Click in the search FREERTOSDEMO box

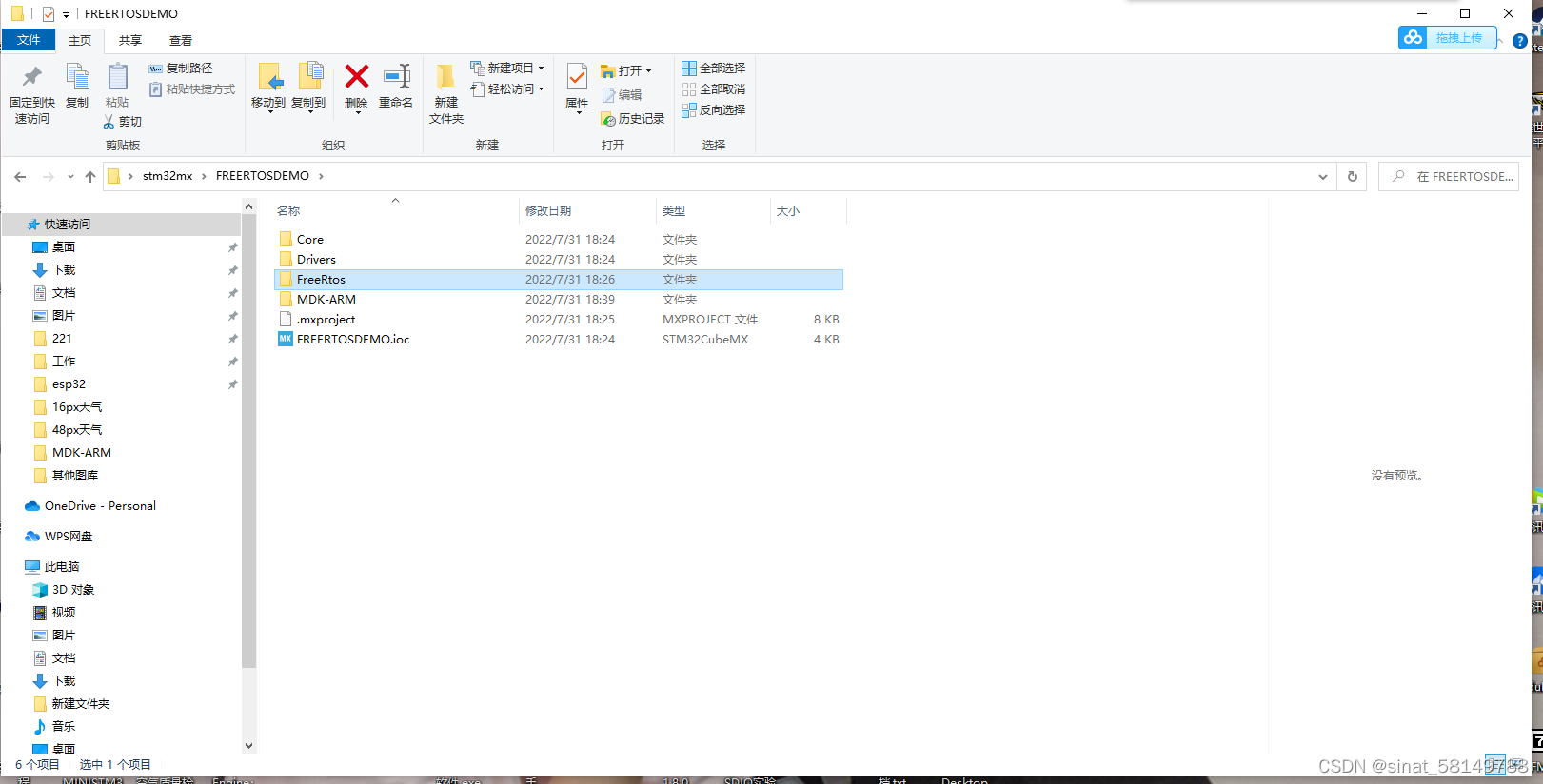pyautogui.click(x=1449, y=176)
